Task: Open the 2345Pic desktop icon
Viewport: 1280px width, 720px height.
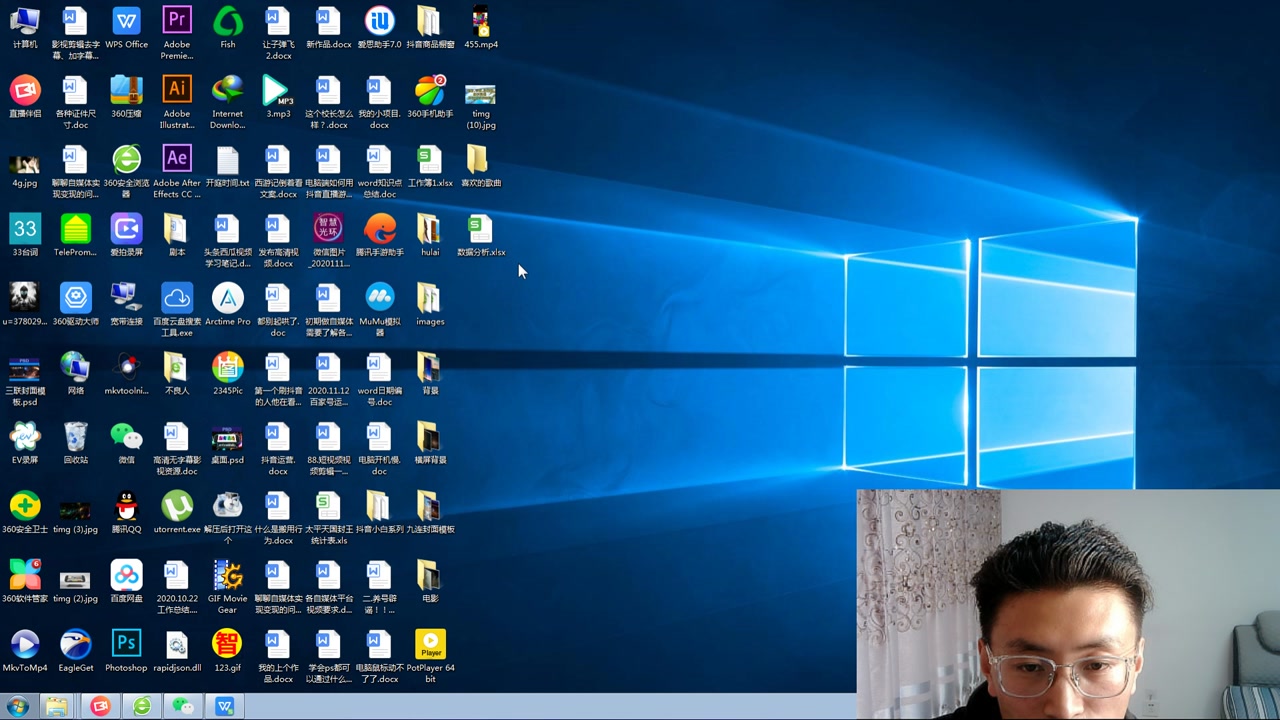Action: pos(228,373)
